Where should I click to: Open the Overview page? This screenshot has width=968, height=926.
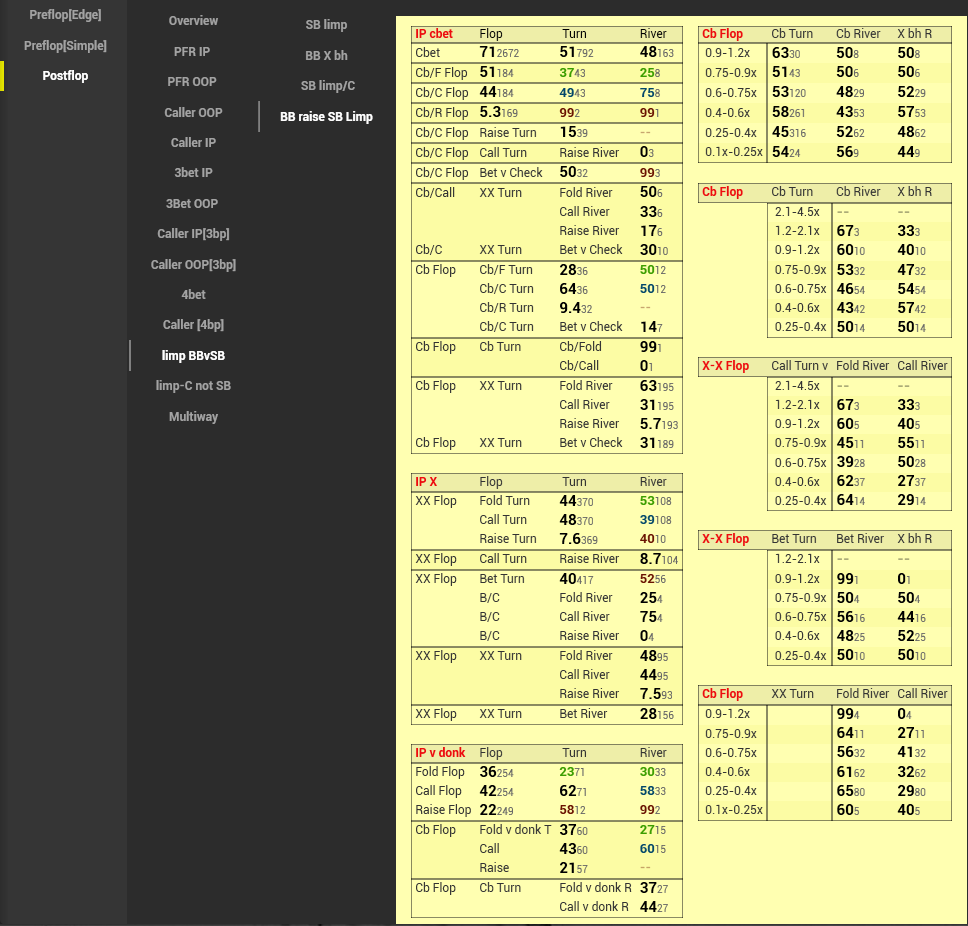[x=193, y=21]
